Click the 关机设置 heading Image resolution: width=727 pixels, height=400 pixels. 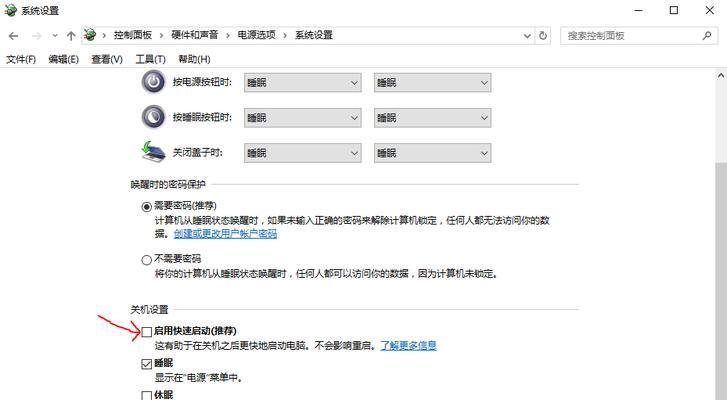click(149, 309)
